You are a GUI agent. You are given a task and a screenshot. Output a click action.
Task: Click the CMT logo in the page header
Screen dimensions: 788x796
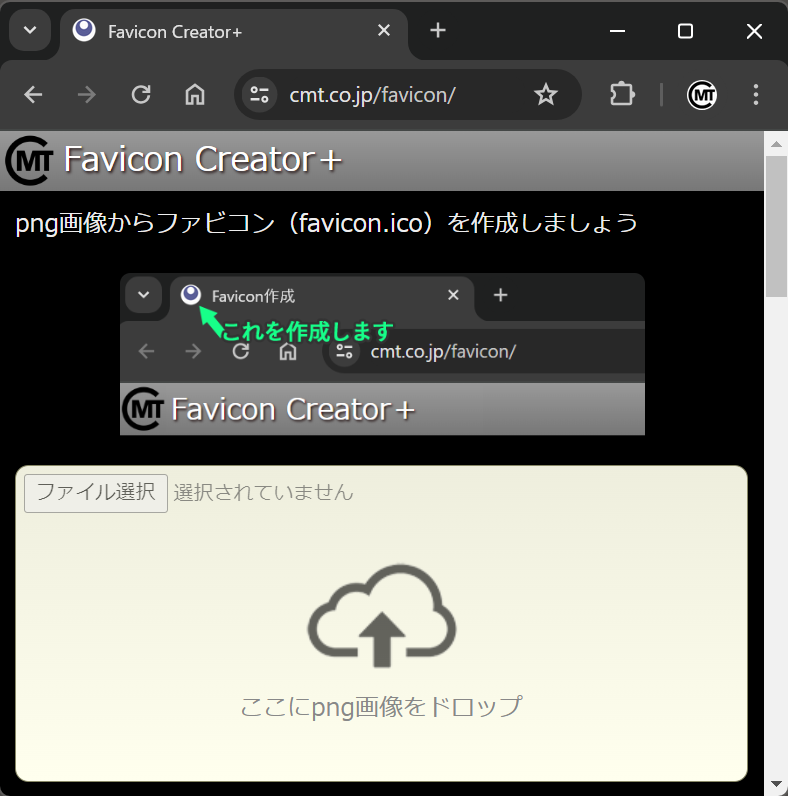[x=29, y=160]
